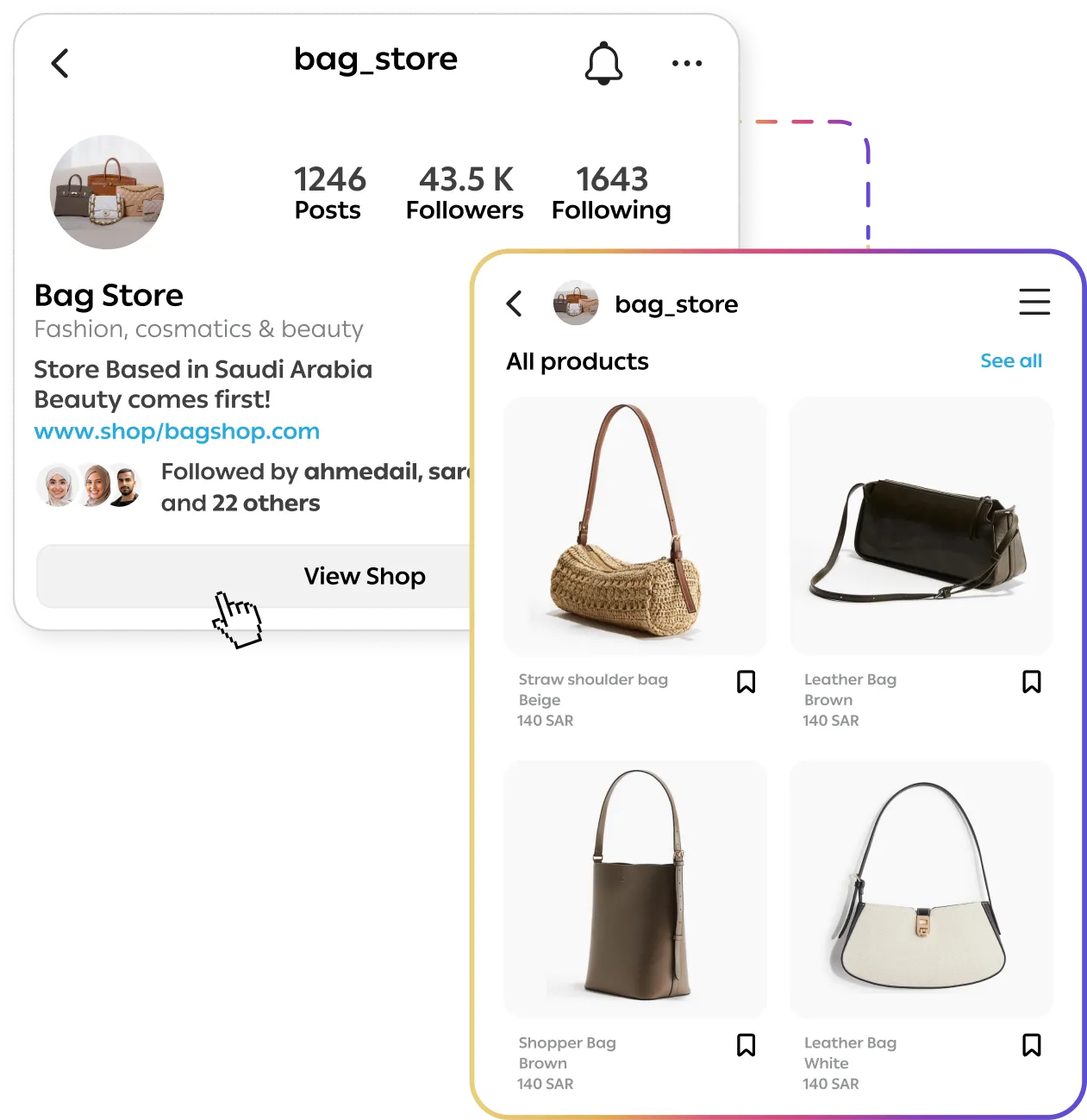This screenshot has width=1087, height=1120.
Task: Open small bag_store avatar in shop header
Action: pyautogui.click(x=576, y=303)
